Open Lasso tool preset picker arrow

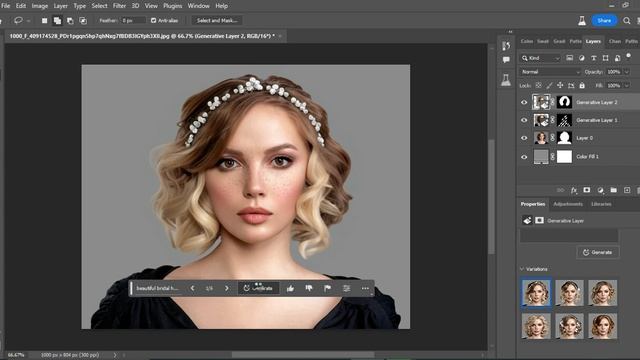[28, 20]
